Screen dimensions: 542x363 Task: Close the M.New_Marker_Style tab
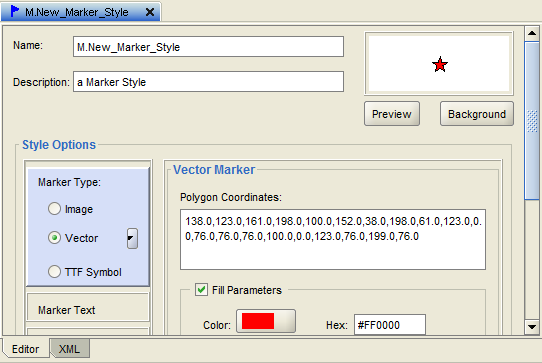coord(150,12)
